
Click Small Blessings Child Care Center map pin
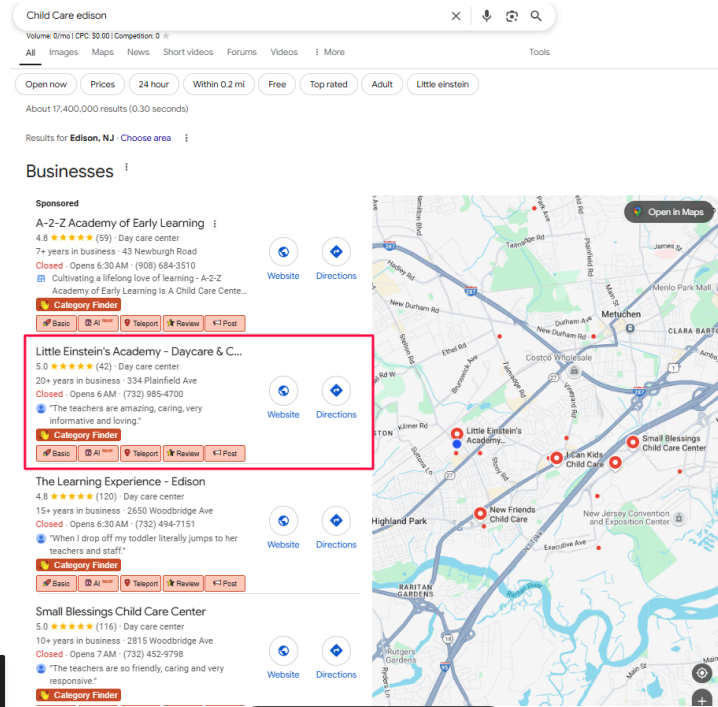(x=633, y=442)
